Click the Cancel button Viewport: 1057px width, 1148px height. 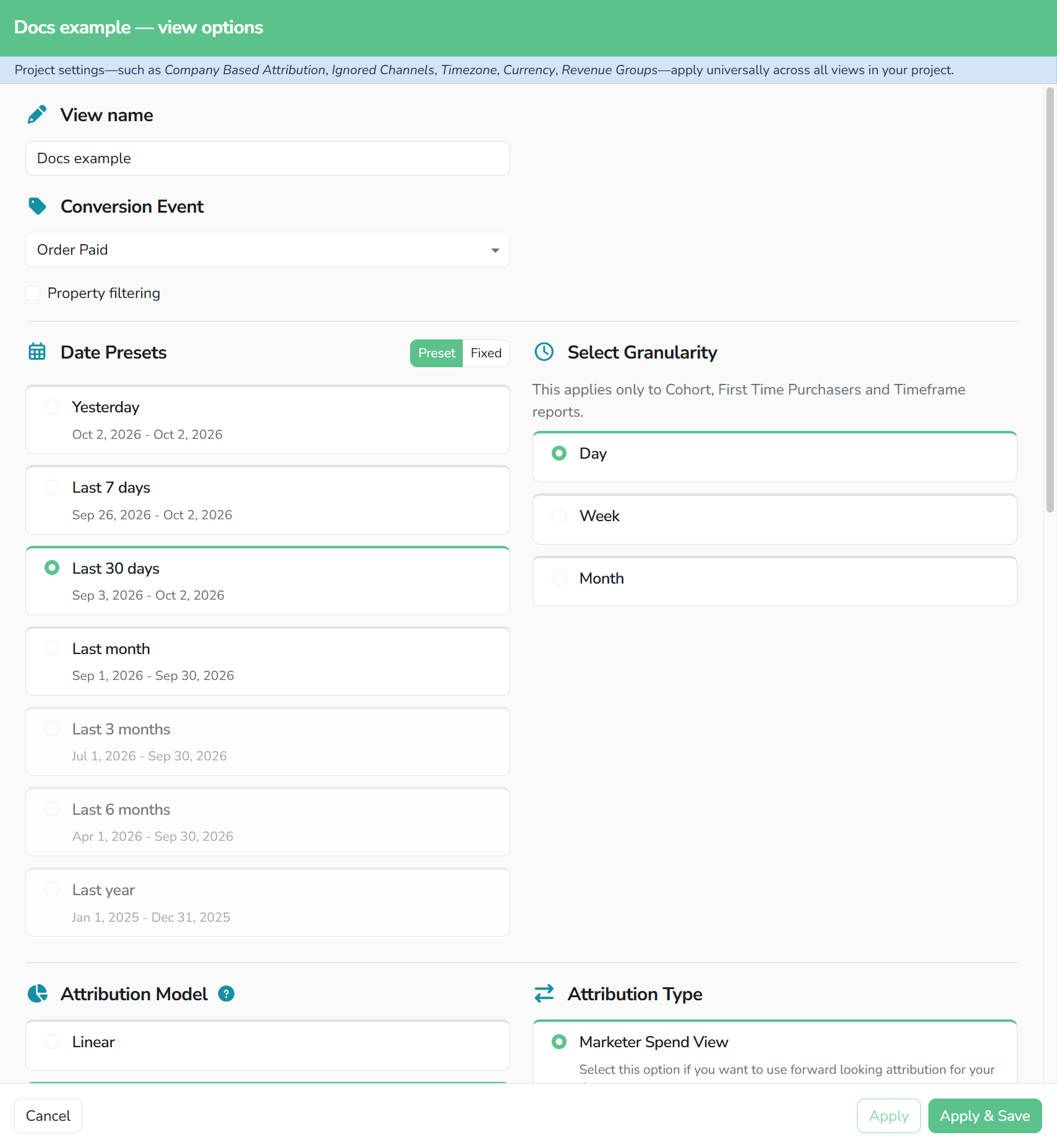(x=48, y=1116)
